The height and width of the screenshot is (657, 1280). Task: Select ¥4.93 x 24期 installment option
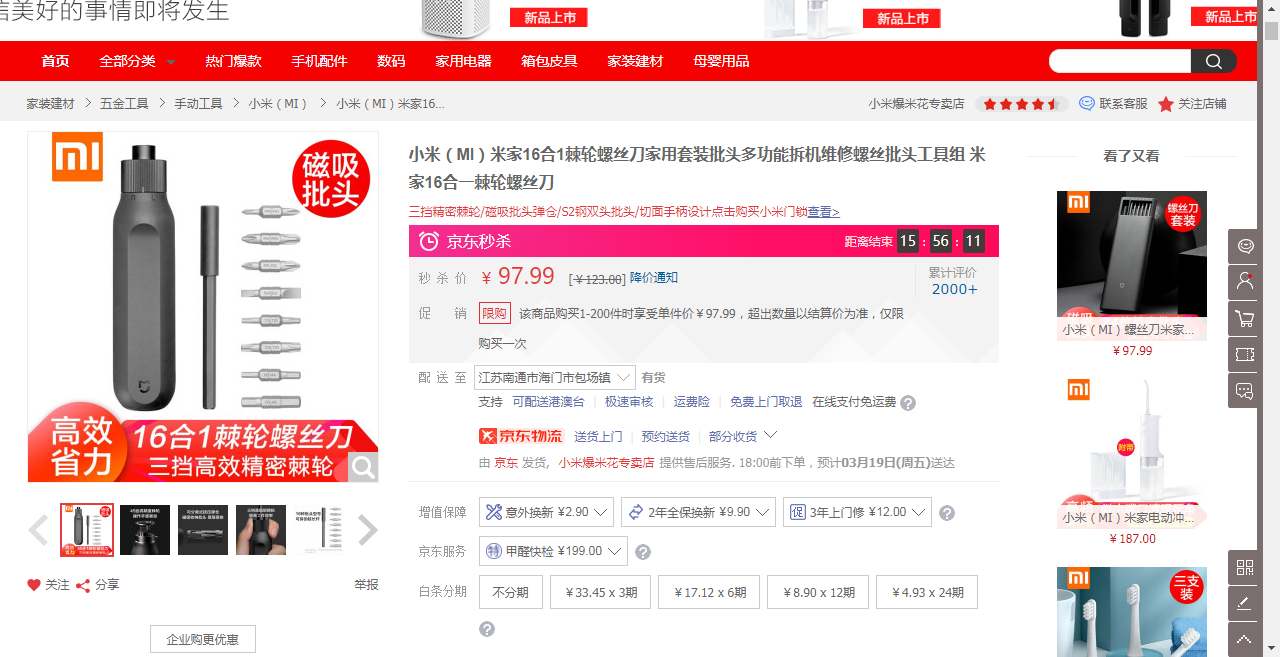pyautogui.click(x=927, y=592)
